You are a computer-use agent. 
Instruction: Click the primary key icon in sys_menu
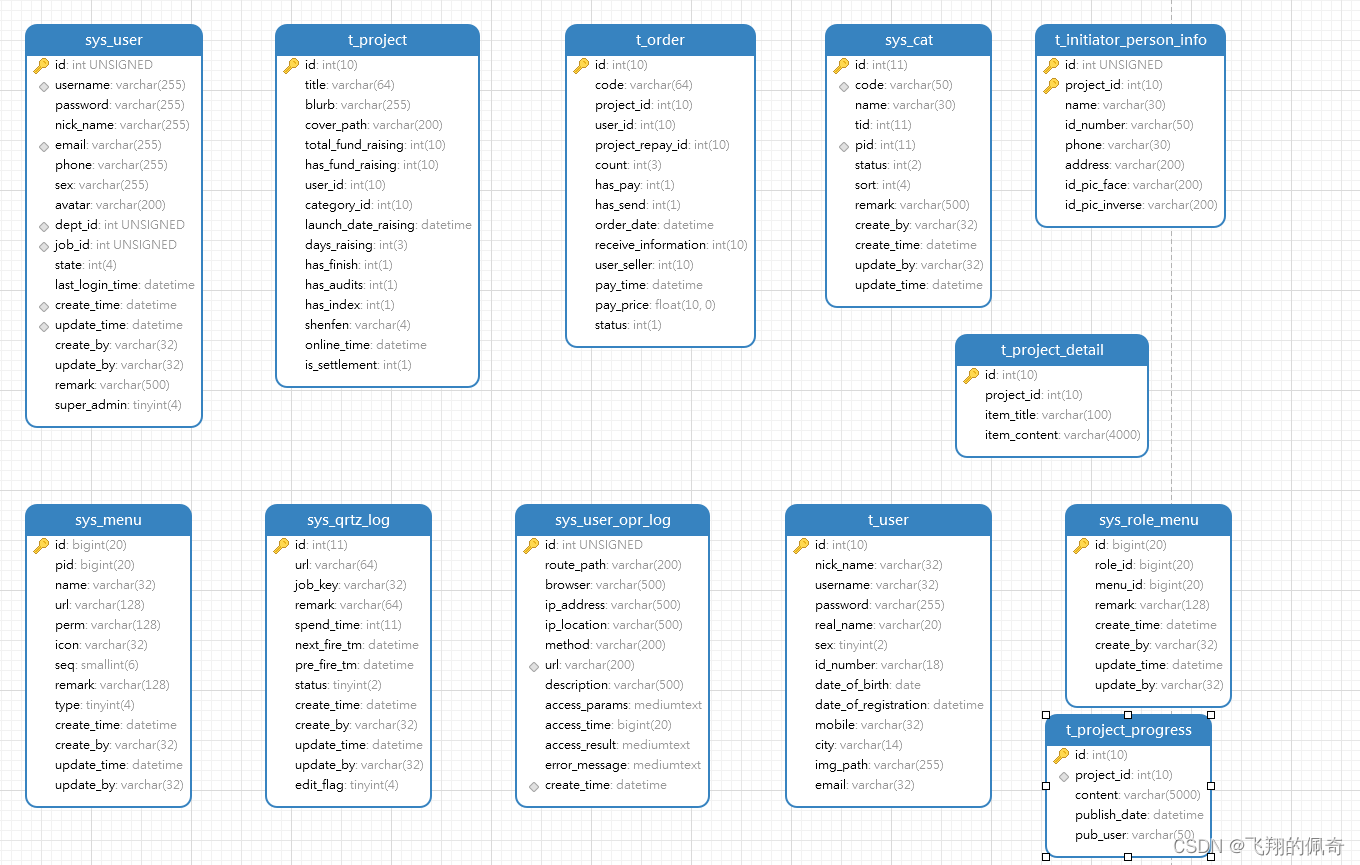[x=41, y=545]
